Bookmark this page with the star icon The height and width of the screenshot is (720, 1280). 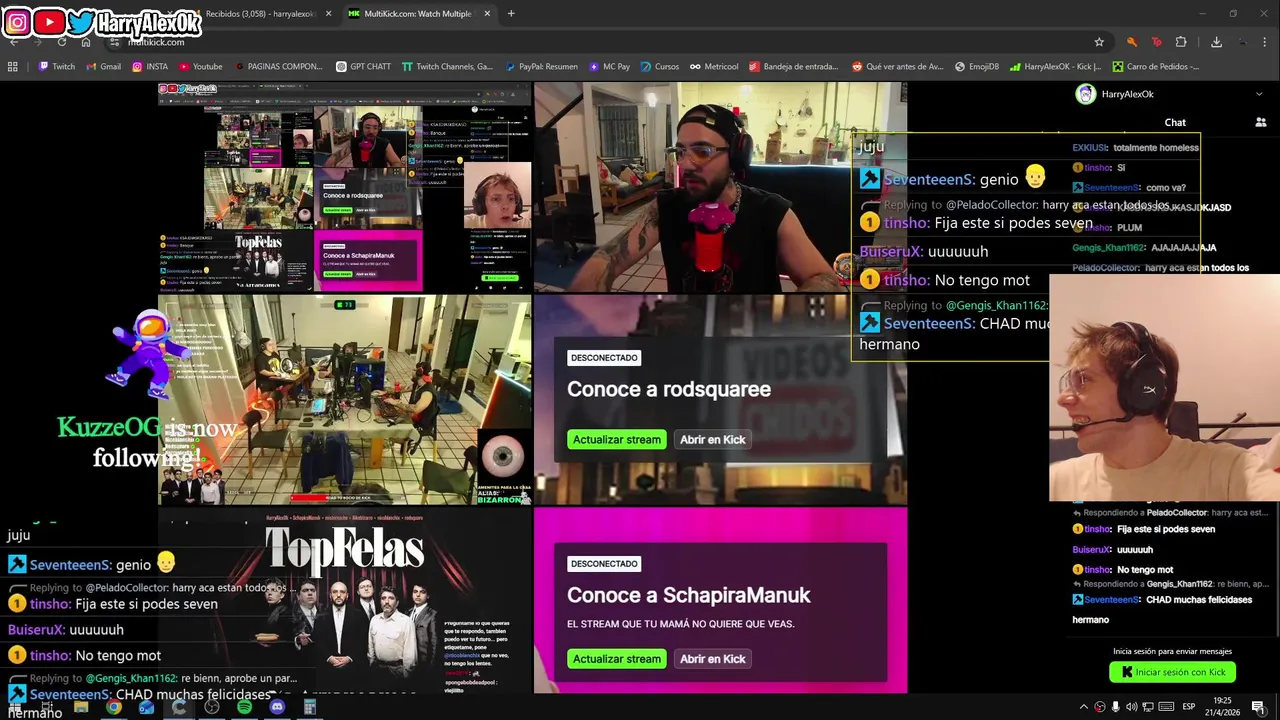click(1099, 42)
